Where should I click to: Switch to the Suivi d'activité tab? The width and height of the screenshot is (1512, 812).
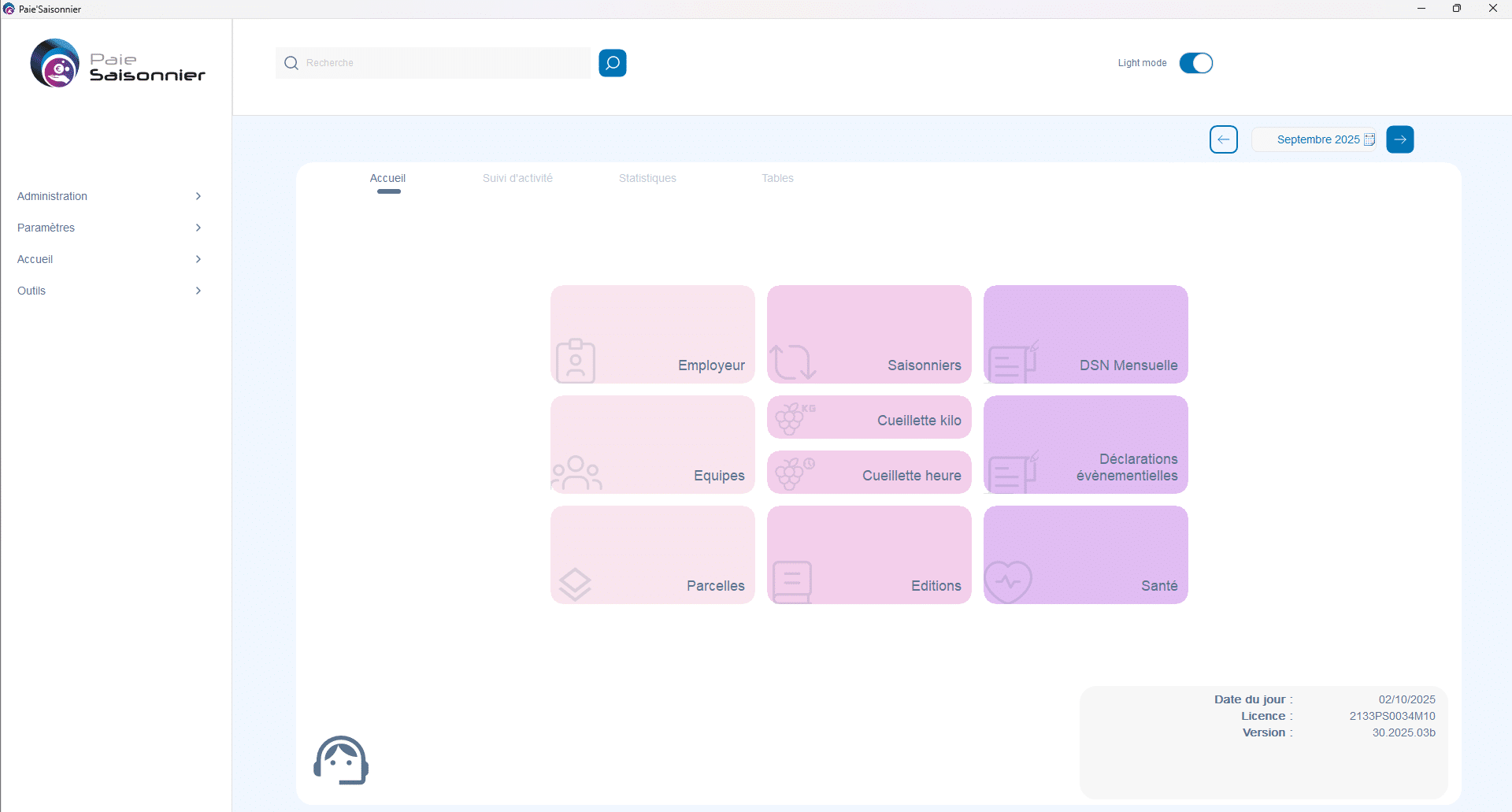click(517, 178)
